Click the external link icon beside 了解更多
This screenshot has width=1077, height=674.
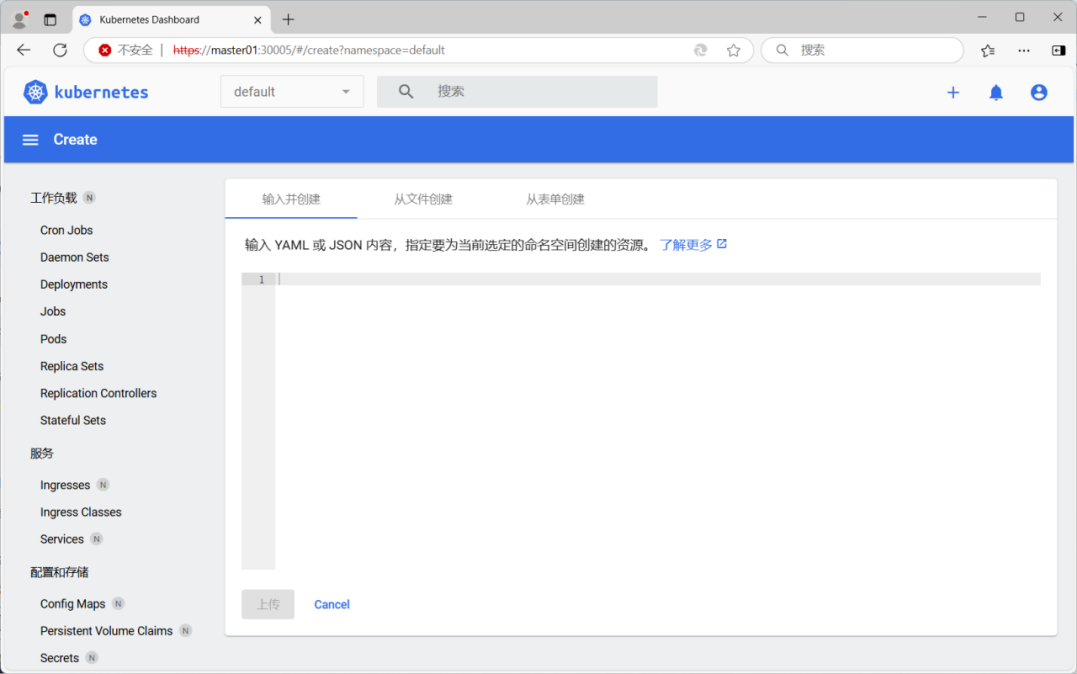pos(722,244)
